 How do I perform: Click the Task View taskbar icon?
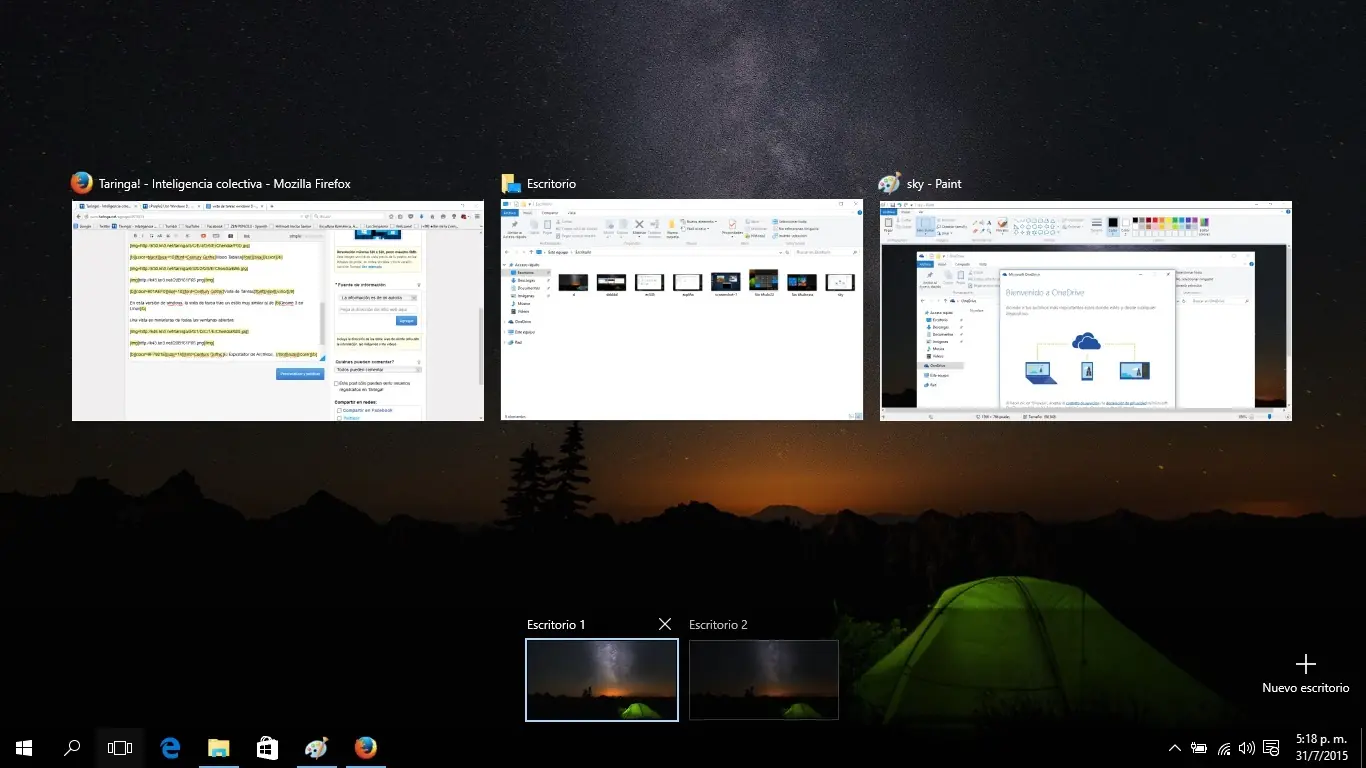point(119,747)
